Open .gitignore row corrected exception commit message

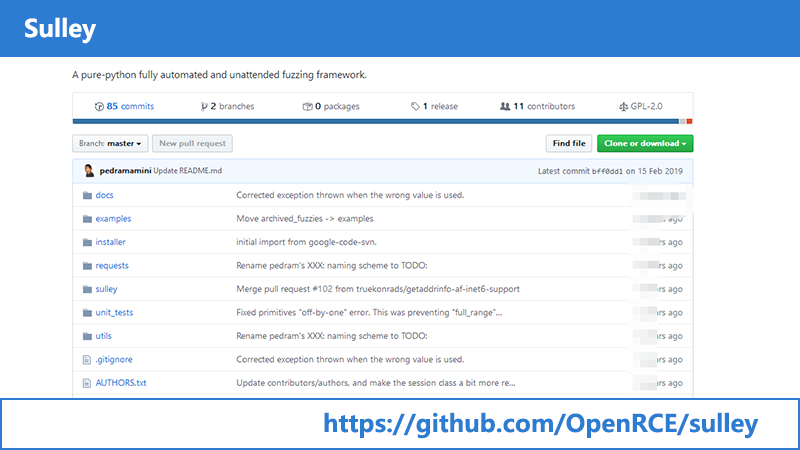click(350, 359)
